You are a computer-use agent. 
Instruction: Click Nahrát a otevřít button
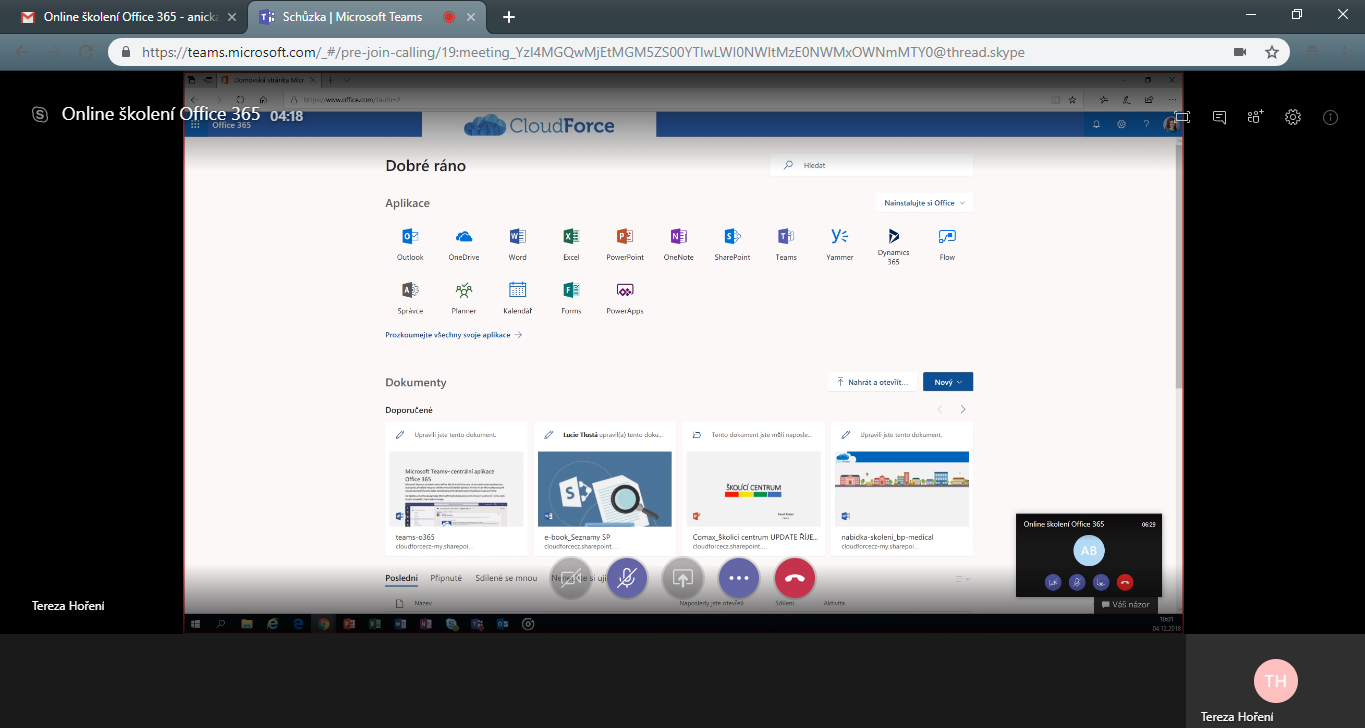pyautogui.click(x=872, y=382)
